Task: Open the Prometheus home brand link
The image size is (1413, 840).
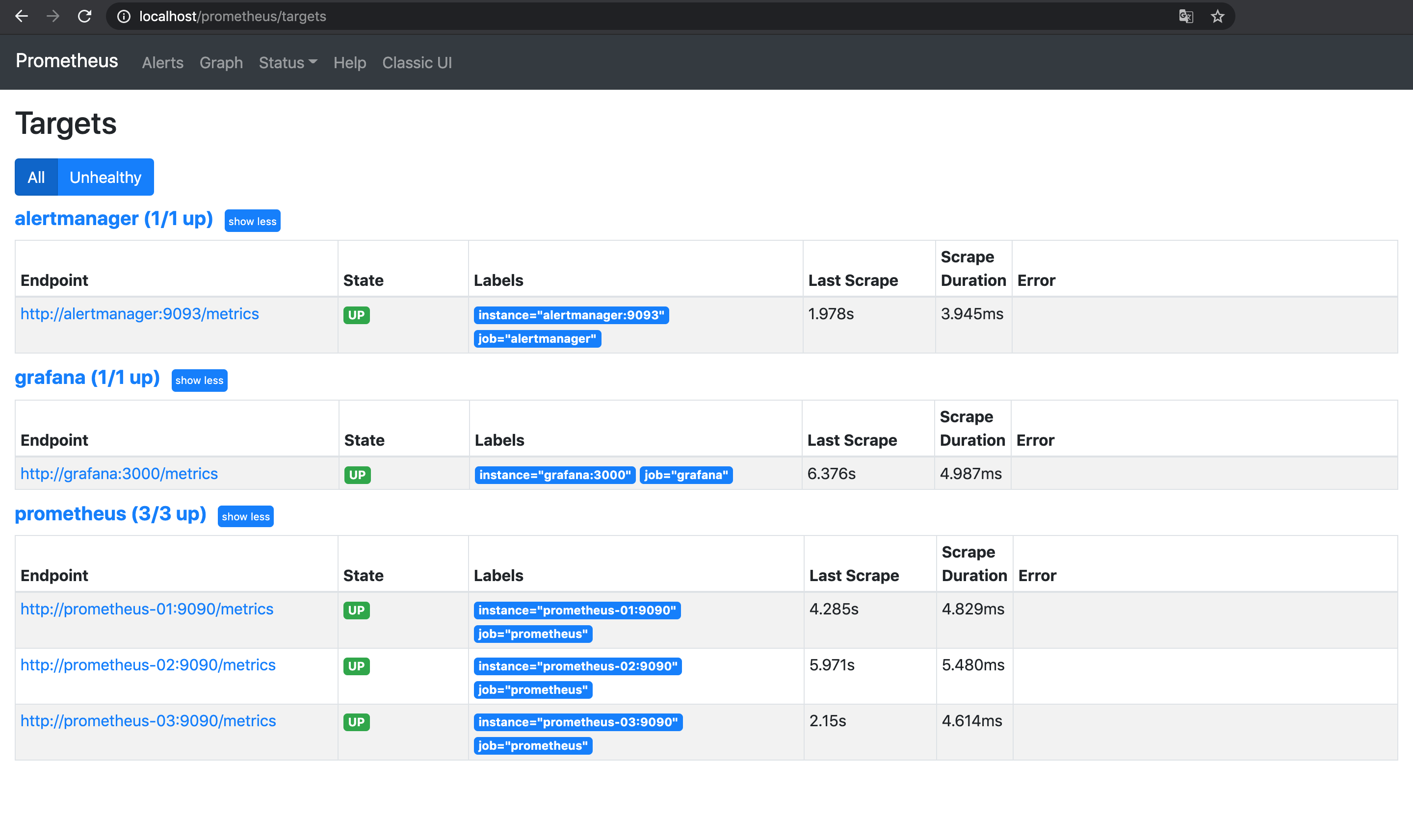Action: coord(67,61)
